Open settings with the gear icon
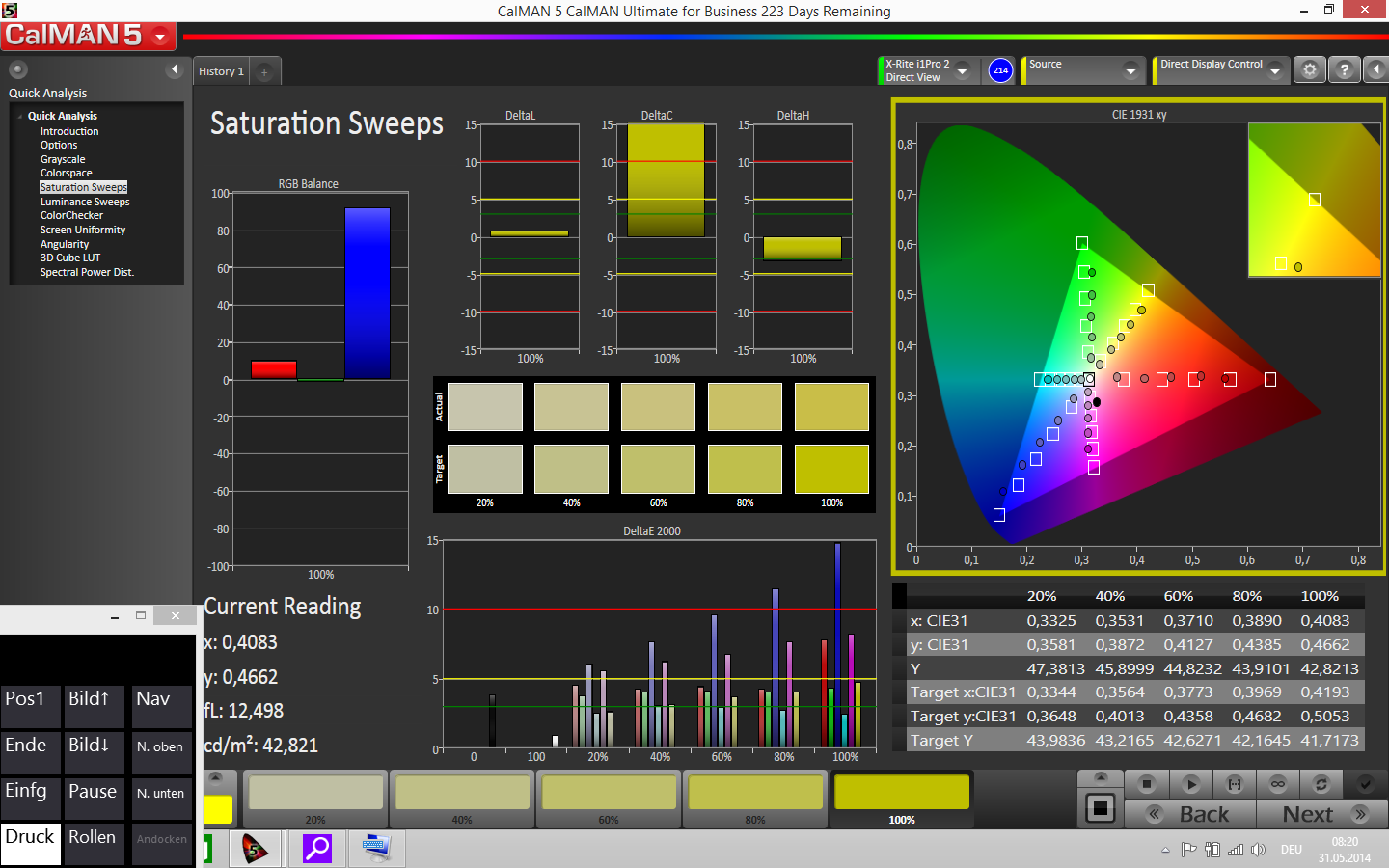Screen dimensions: 1389x868 click(x=1309, y=70)
